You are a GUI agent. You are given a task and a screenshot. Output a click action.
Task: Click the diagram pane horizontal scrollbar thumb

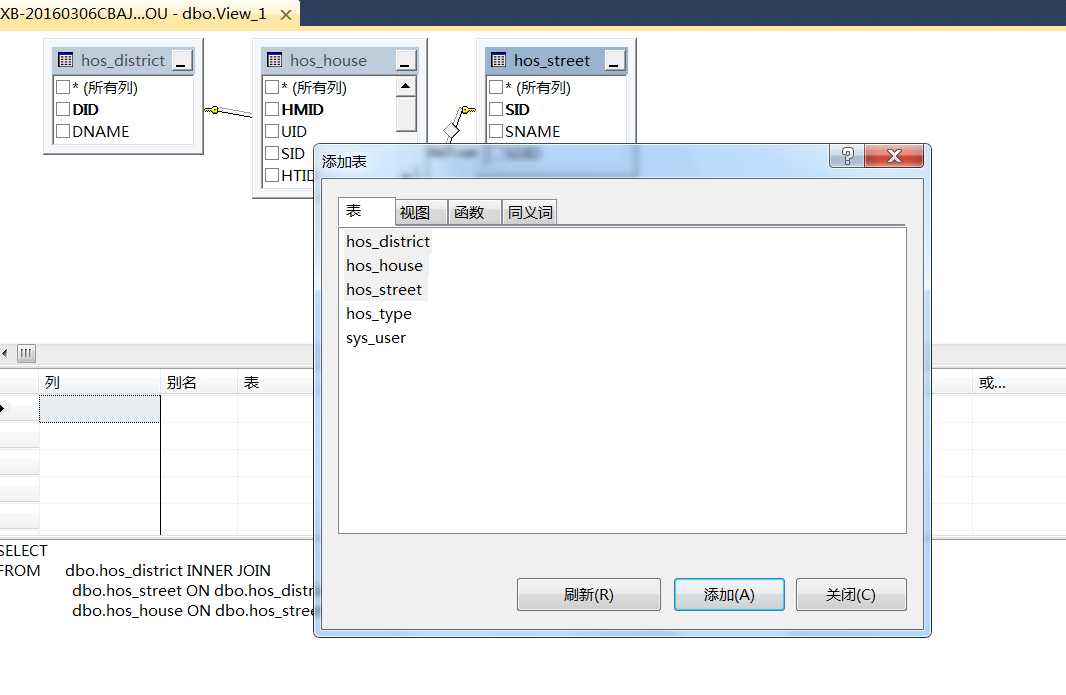coord(26,353)
